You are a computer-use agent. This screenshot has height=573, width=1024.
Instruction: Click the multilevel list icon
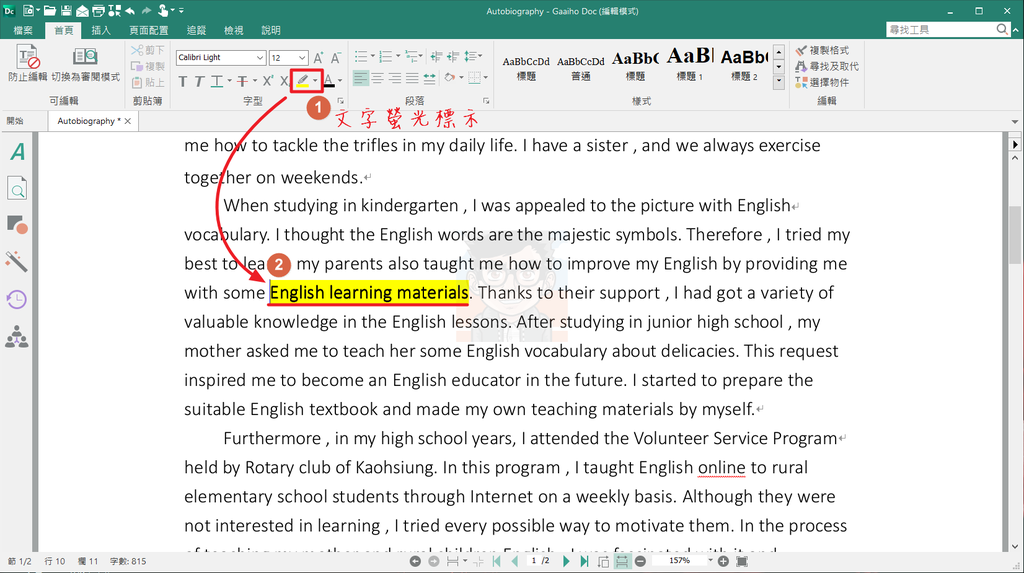point(411,57)
